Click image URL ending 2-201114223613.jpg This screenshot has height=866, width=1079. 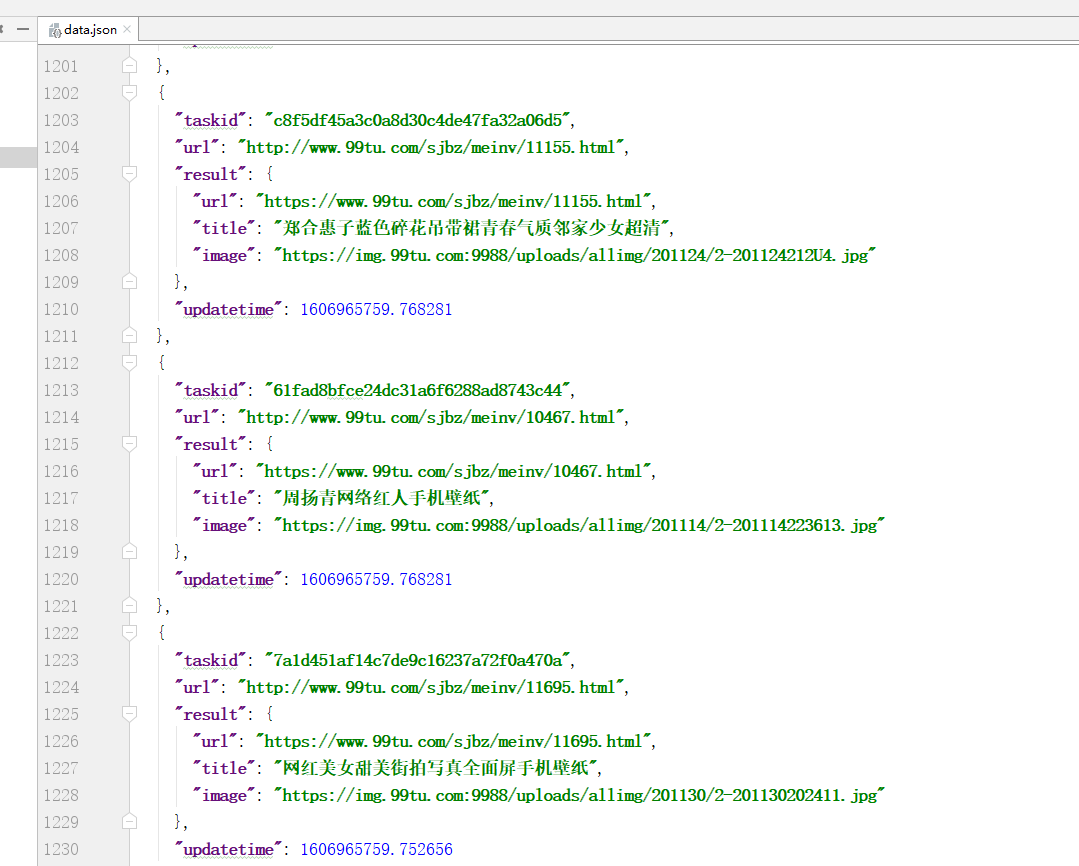[579, 525]
